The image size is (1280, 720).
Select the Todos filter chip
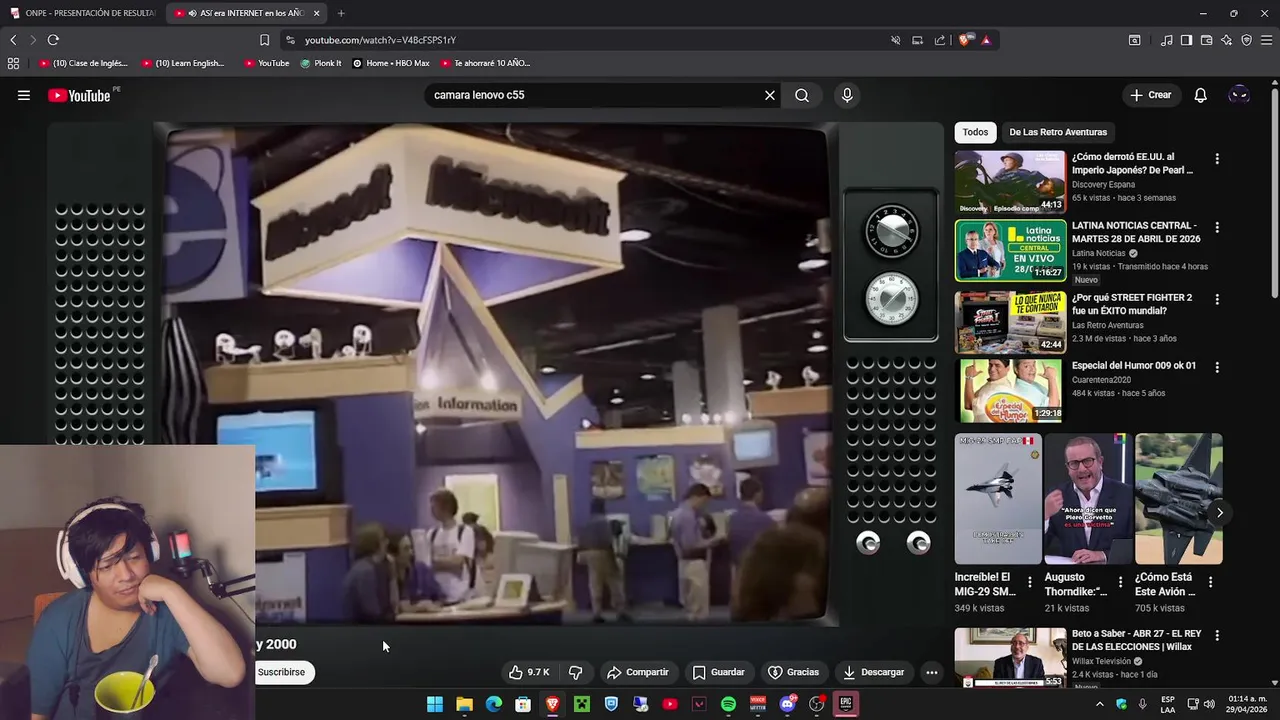pos(975,132)
